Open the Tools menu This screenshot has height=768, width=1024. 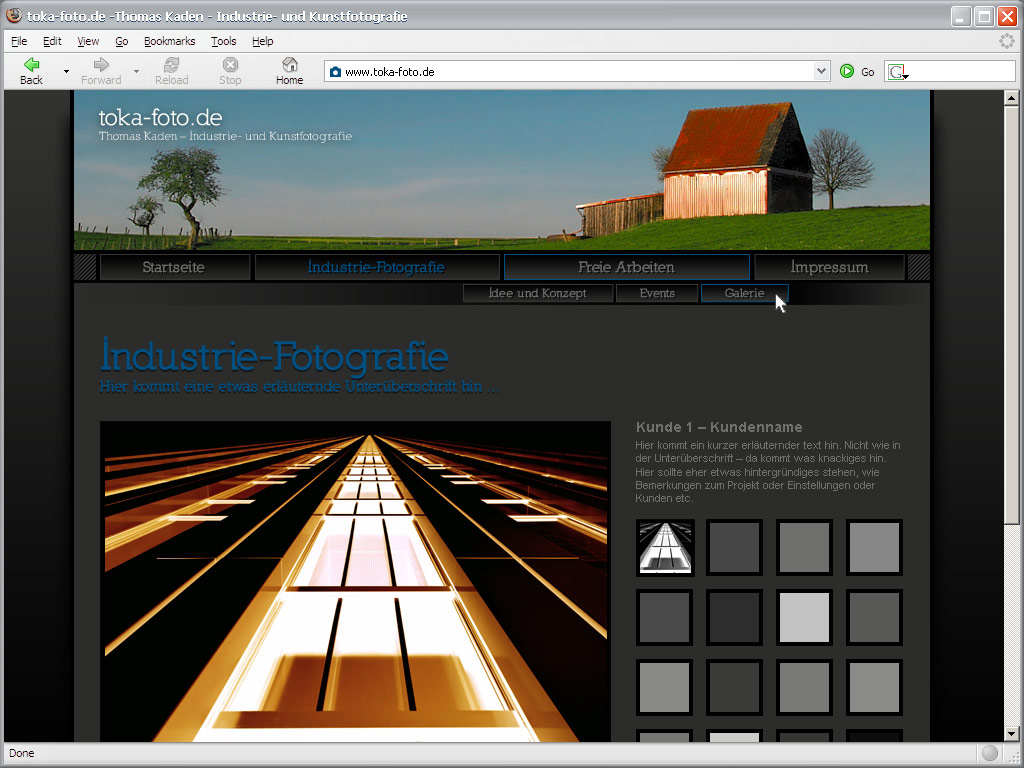tap(223, 41)
